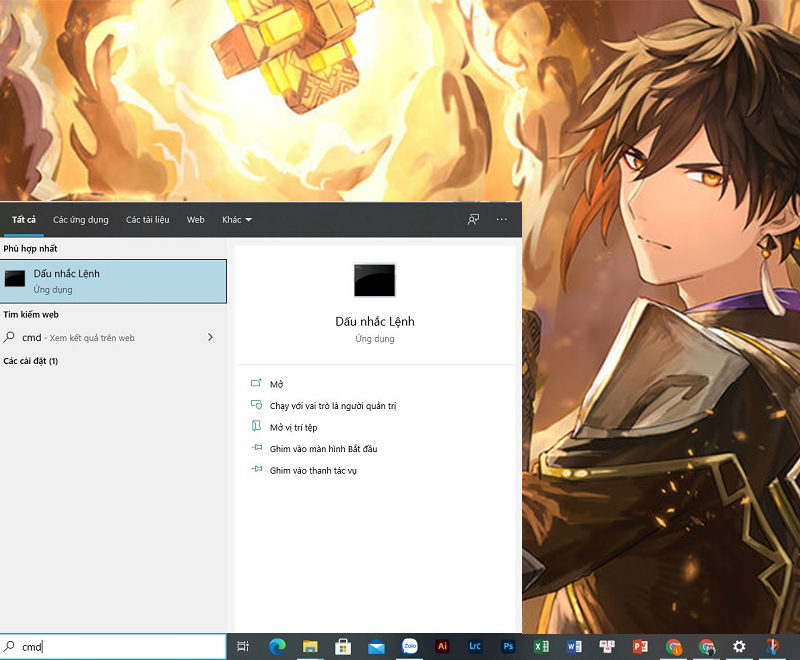
Task: Switch to the "Tất cả" tab
Action: tap(23, 220)
